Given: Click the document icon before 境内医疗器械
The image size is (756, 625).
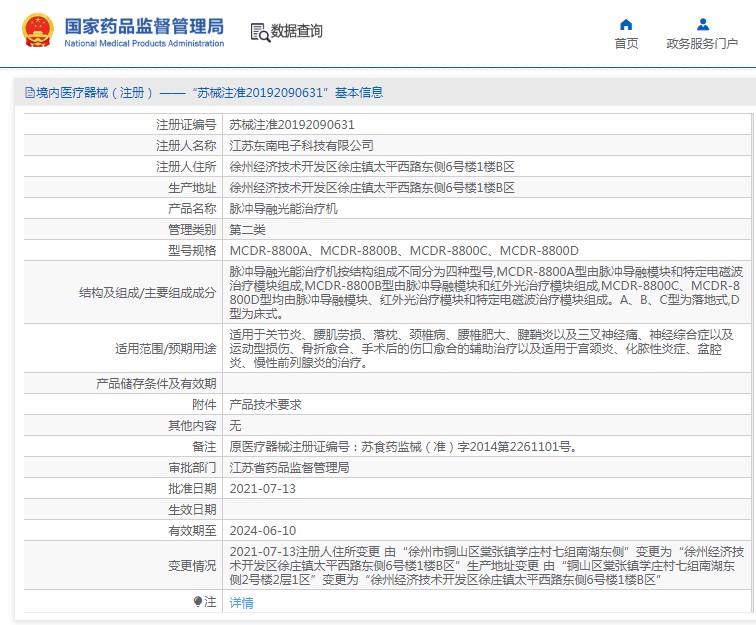Looking at the screenshot, I should (x=29, y=93).
